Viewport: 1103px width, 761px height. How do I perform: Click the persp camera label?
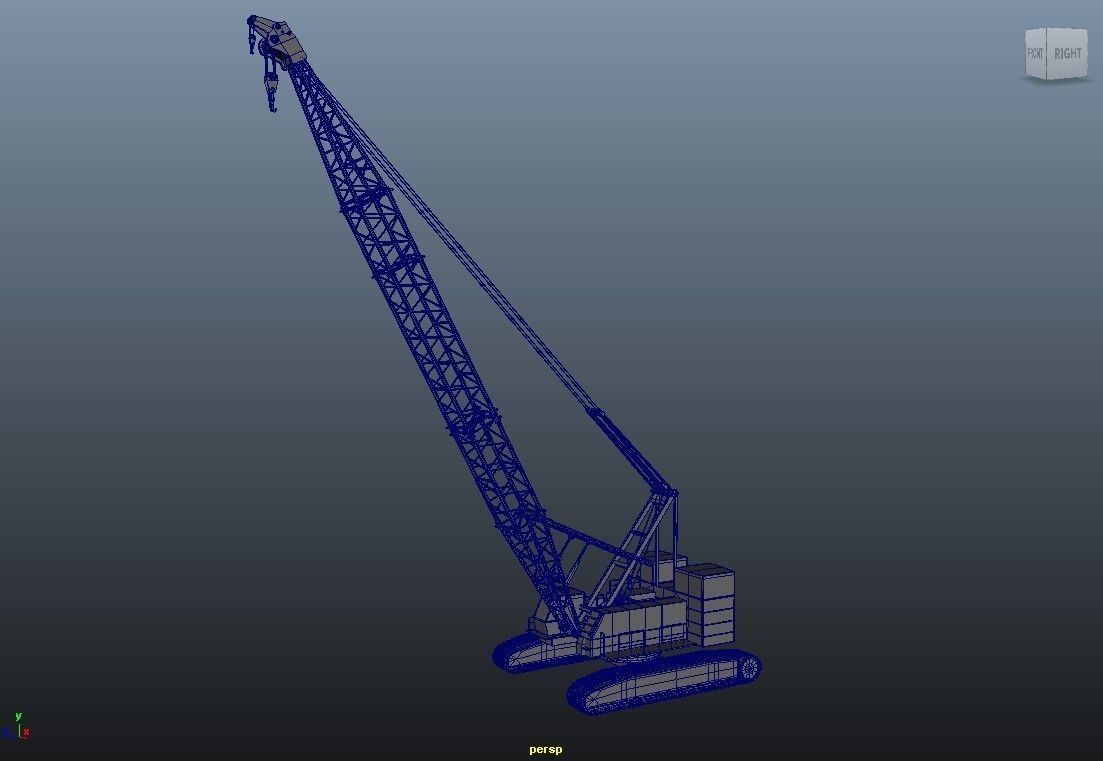pyautogui.click(x=546, y=749)
